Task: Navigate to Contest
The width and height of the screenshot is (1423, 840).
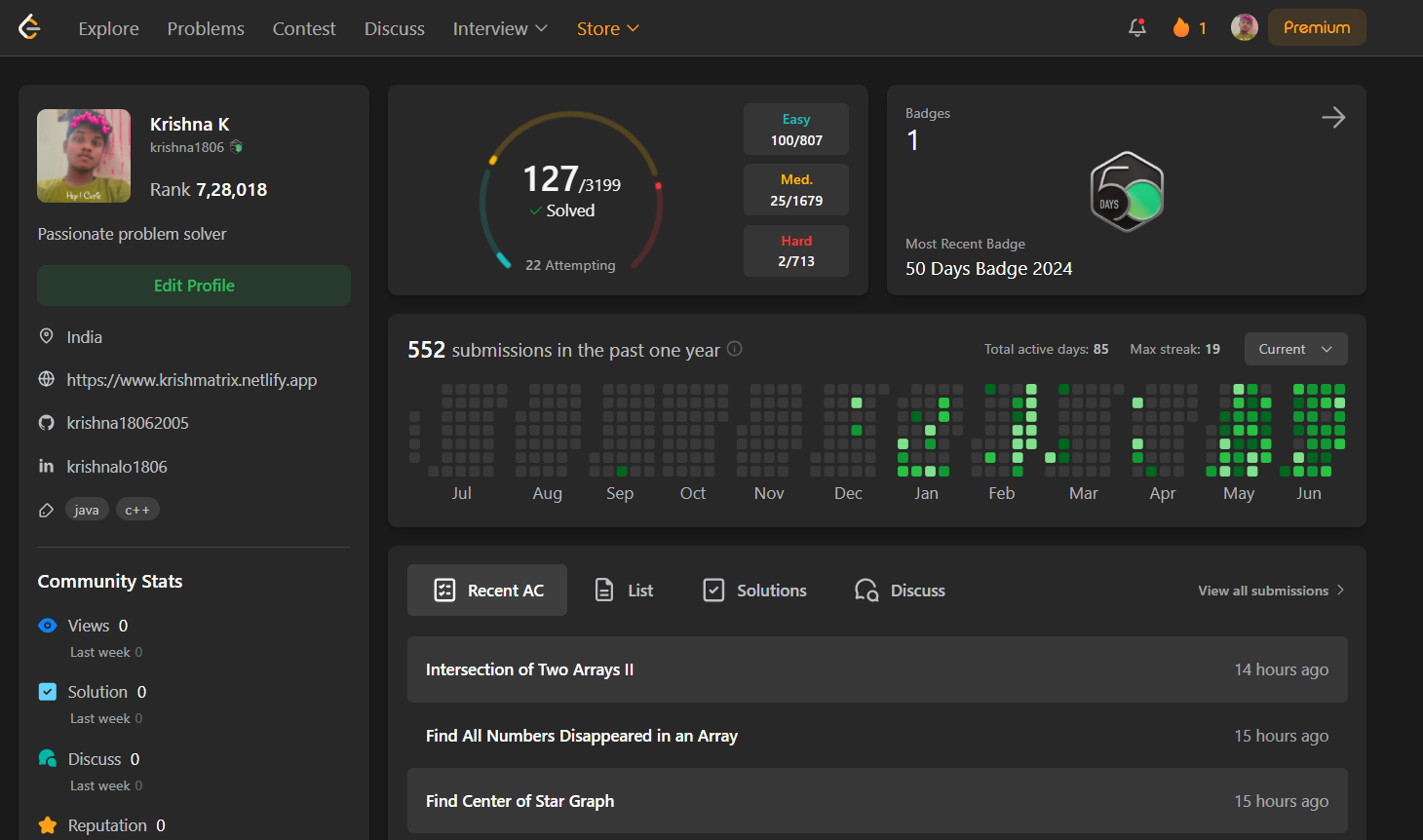Action: coord(304,28)
